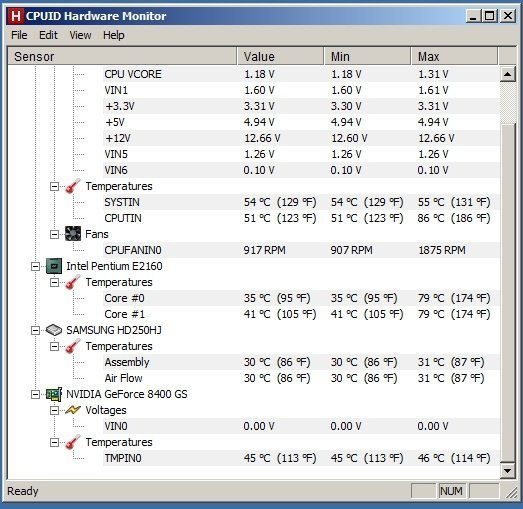Collapse the Intel Pentium E2160 node
The image size is (523, 509).
coord(35,267)
